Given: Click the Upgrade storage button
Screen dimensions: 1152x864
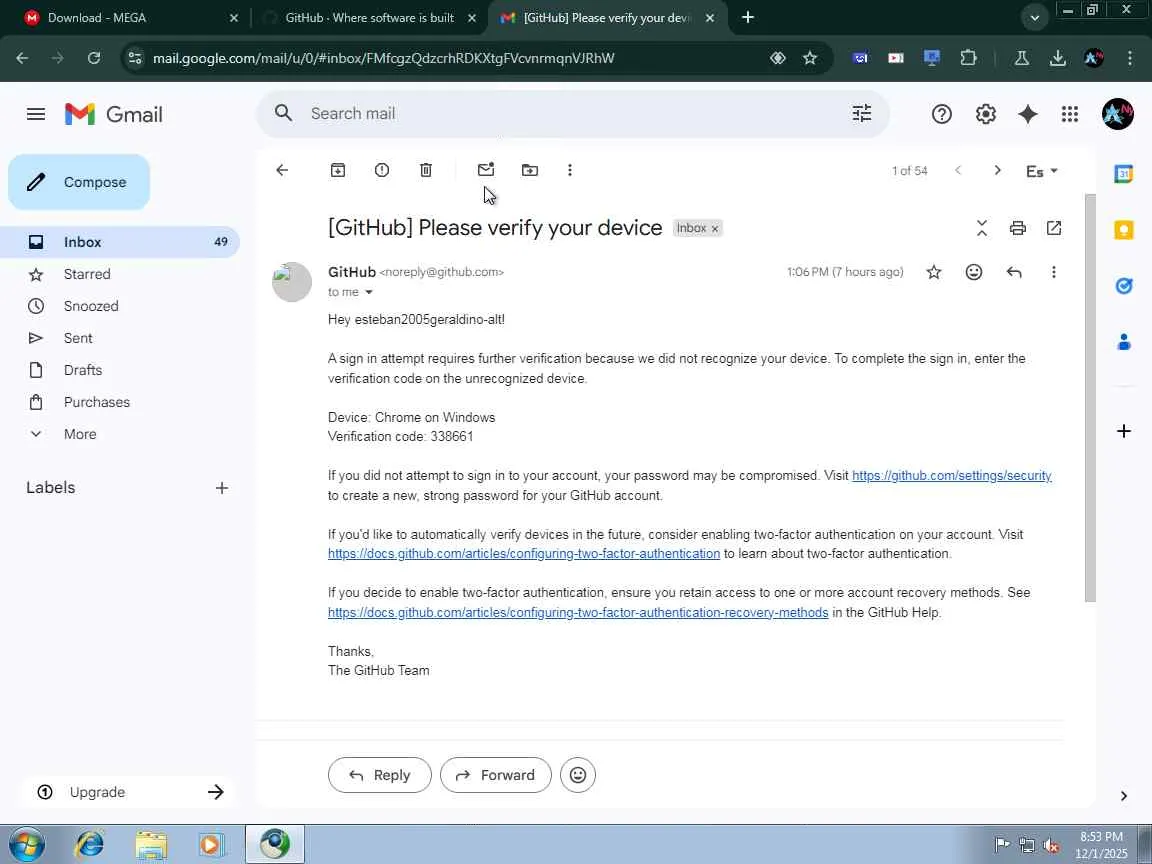Looking at the screenshot, I should [x=129, y=792].
